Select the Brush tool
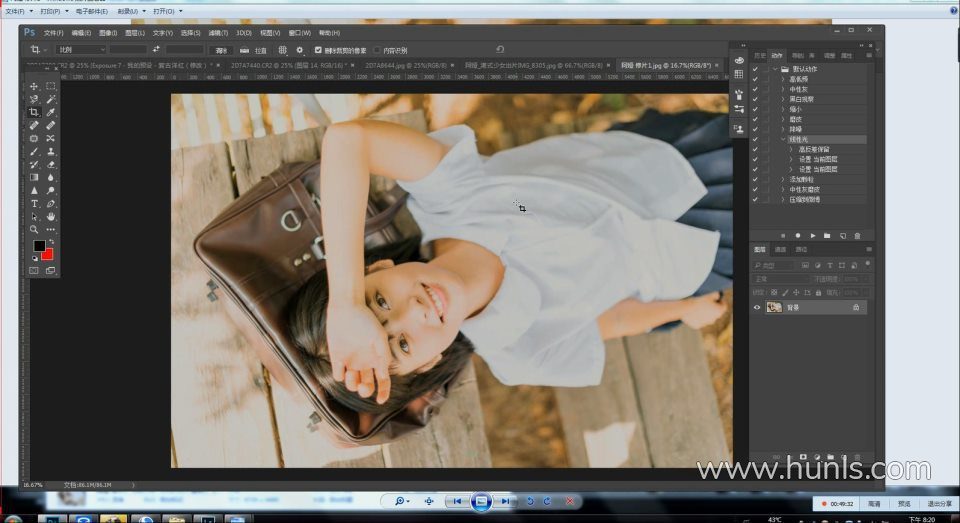The width and height of the screenshot is (960, 523). coord(34,151)
